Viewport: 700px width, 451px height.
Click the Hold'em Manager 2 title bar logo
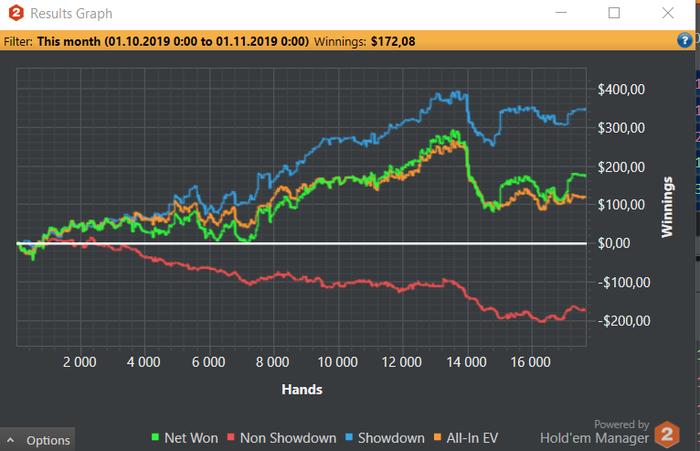coord(16,13)
